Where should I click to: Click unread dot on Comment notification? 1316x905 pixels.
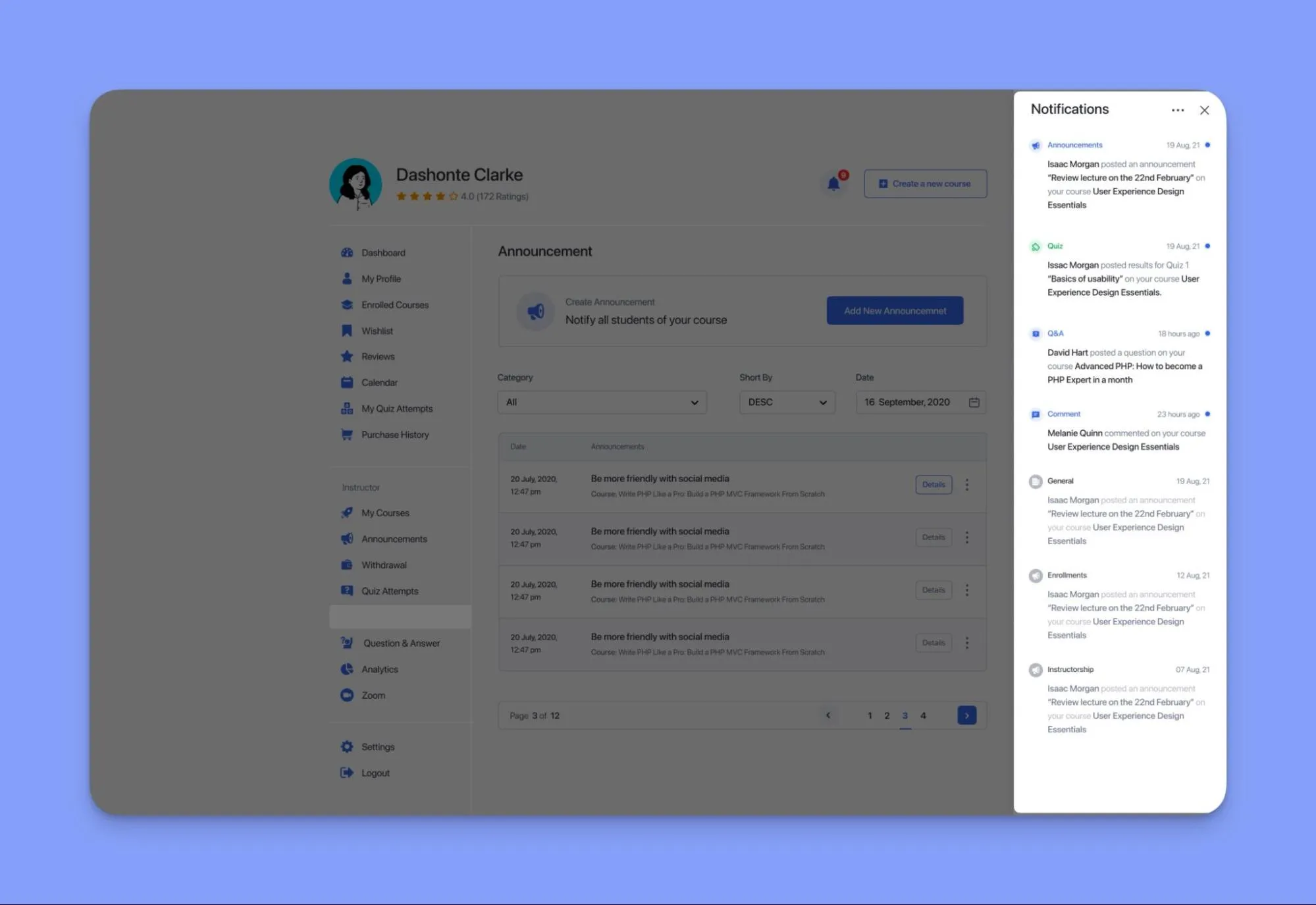point(1207,414)
